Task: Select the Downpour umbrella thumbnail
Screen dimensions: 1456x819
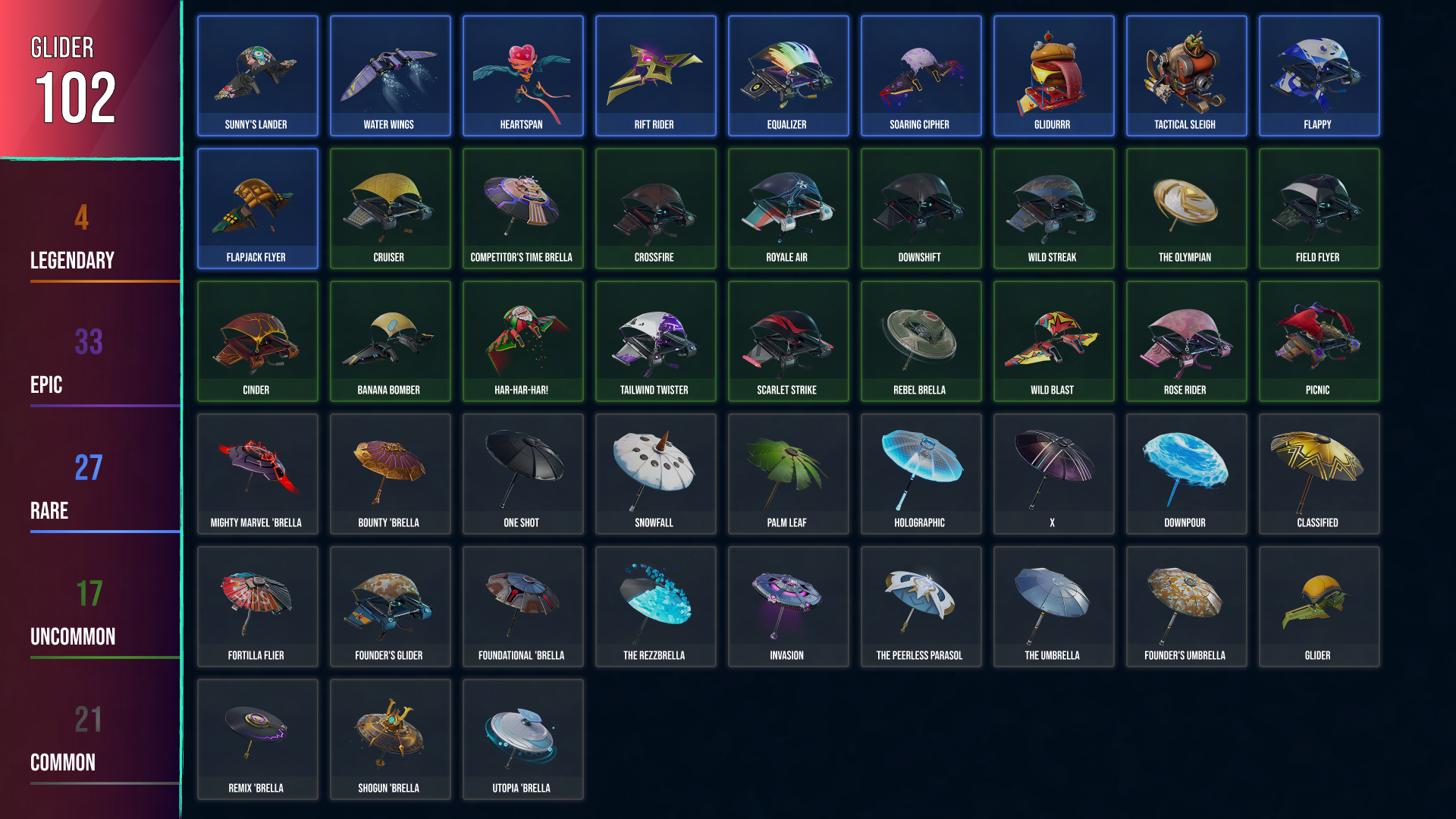Action: pos(1186,474)
